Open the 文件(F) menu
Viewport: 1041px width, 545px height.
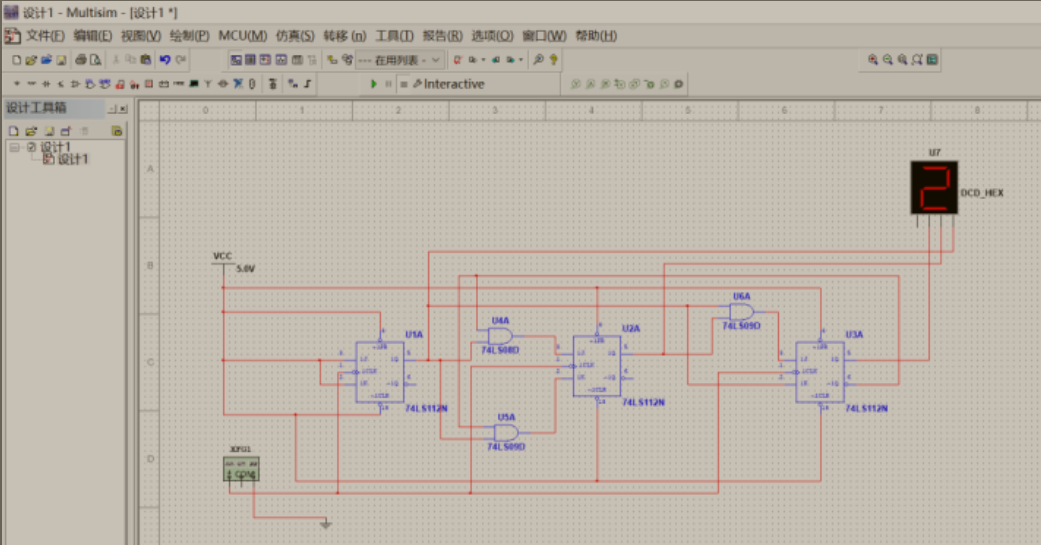[45, 36]
